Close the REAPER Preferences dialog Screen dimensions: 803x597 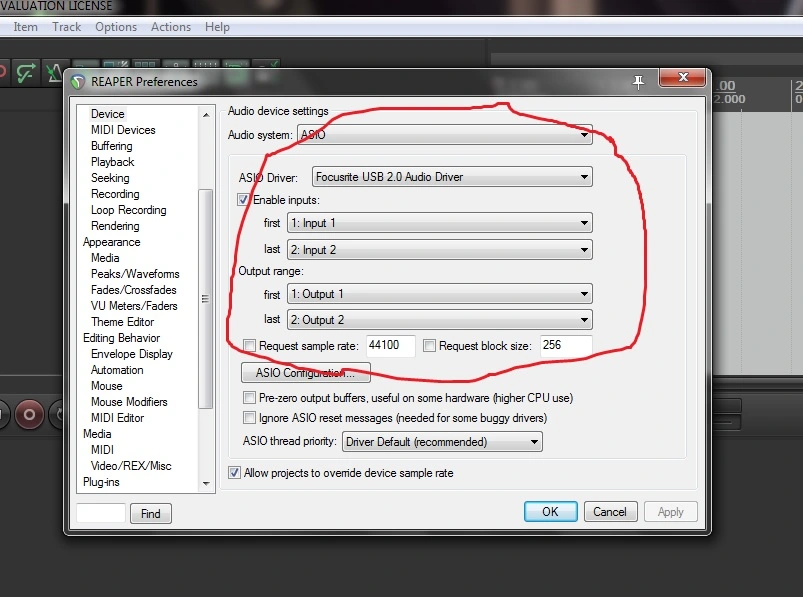683,77
